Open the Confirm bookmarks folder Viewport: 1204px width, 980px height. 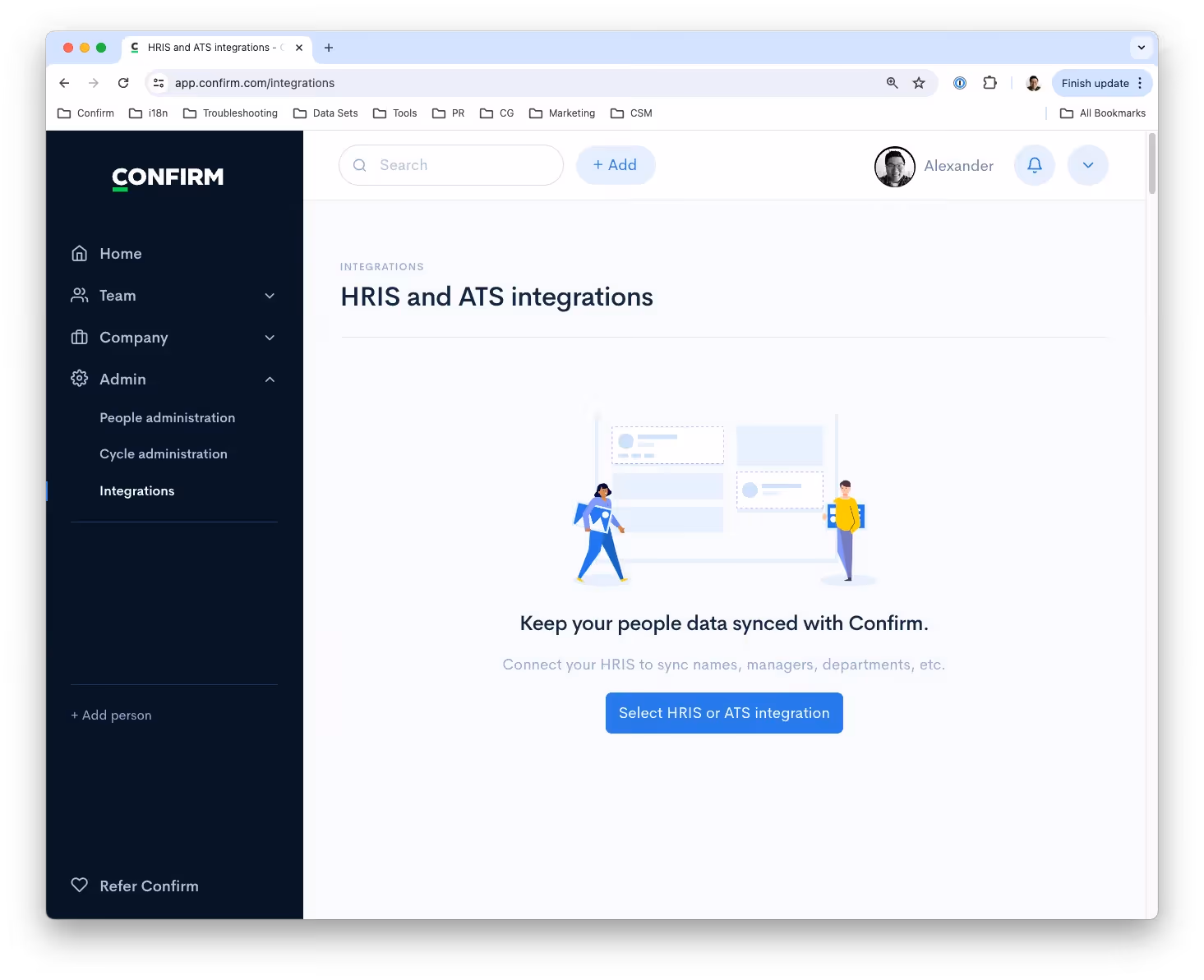(86, 113)
